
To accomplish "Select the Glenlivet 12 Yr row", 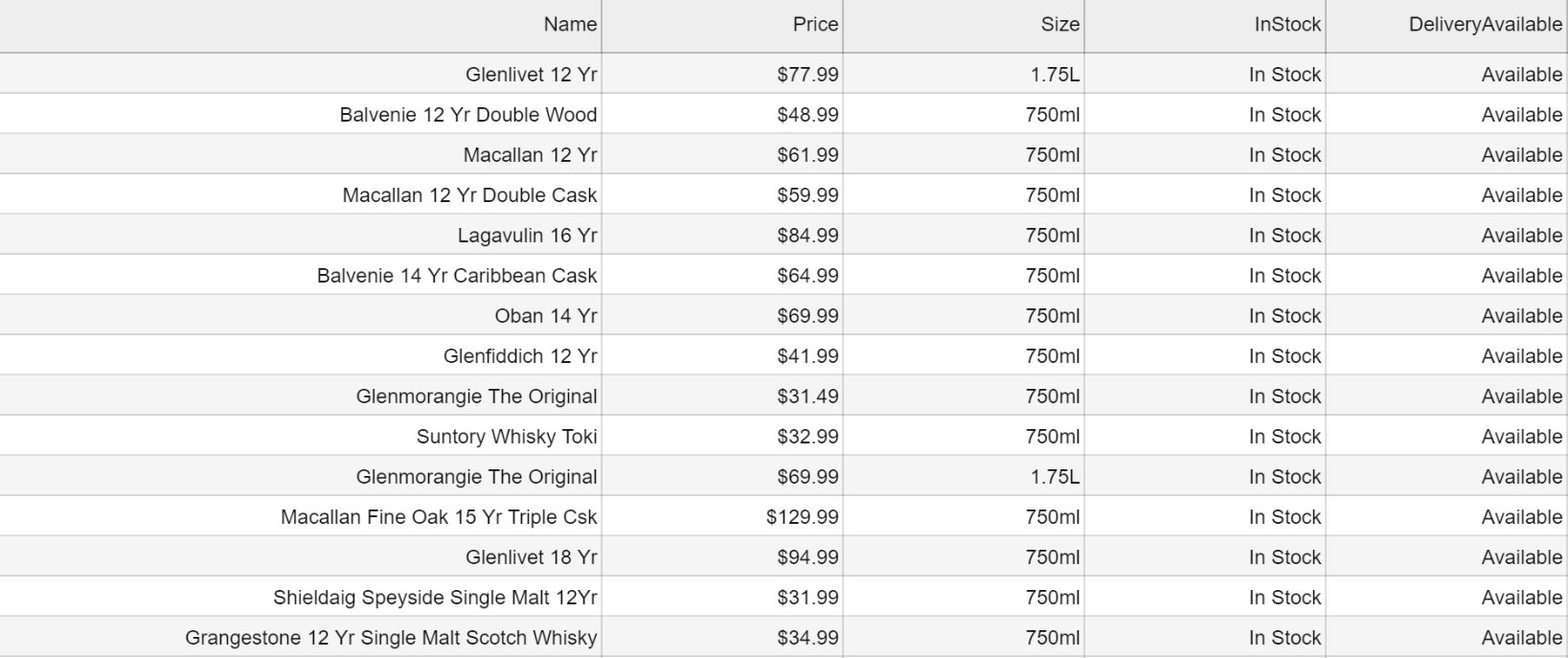I will click(x=784, y=74).
